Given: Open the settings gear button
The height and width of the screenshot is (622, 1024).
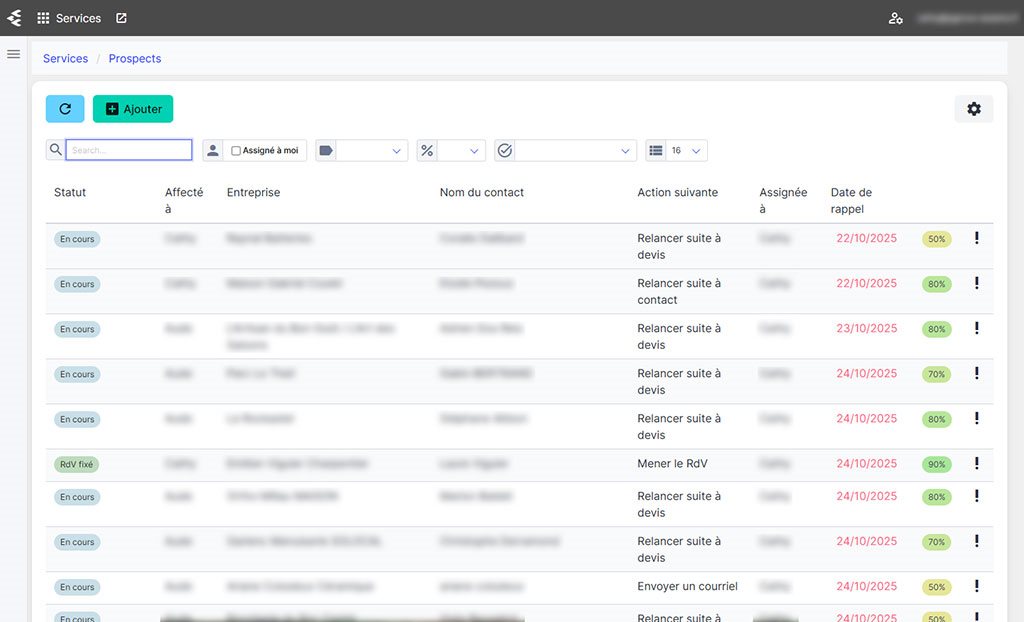Looking at the screenshot, I should click(x=973, y=109).
